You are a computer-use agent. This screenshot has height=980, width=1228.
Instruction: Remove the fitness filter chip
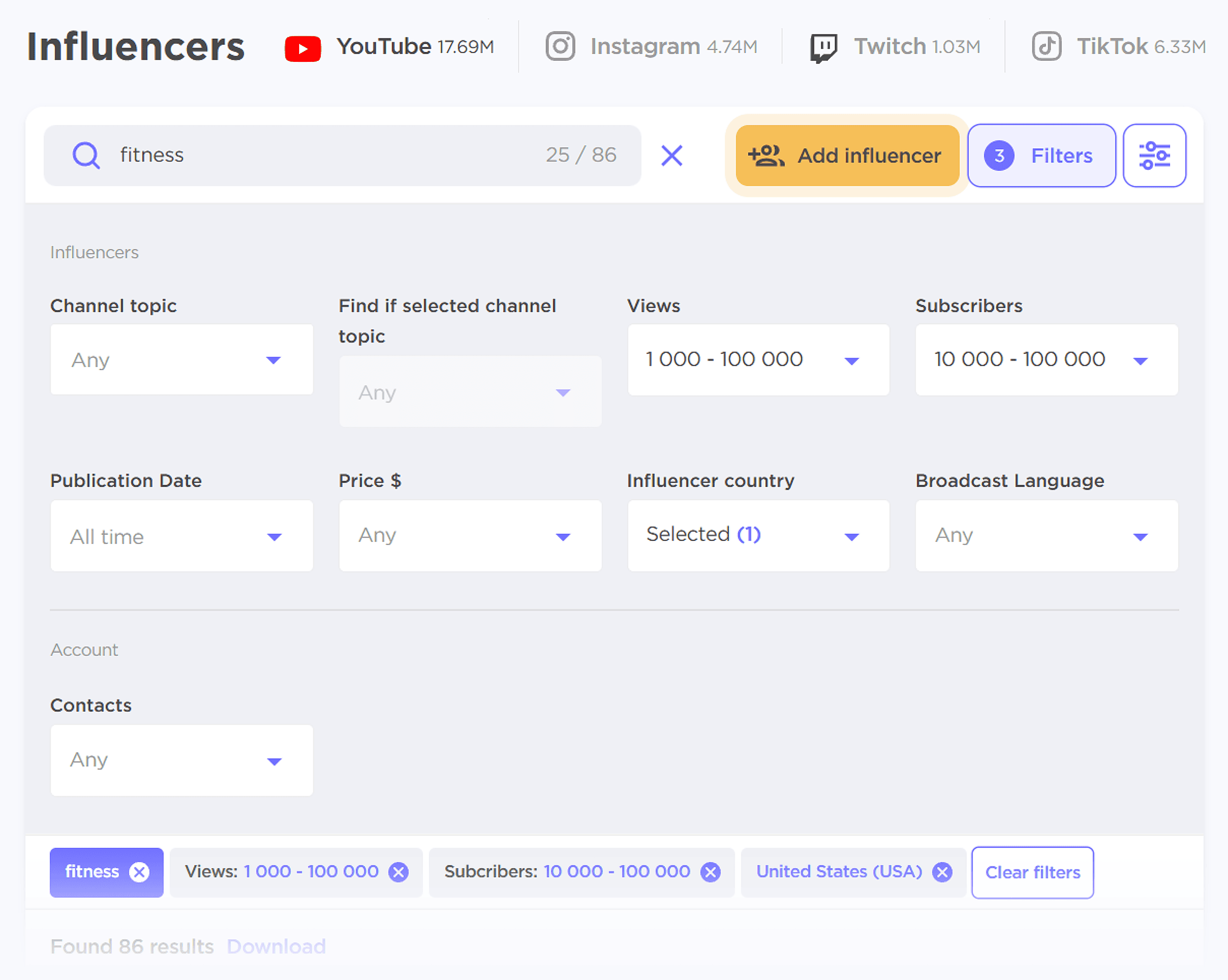[140, 872]
